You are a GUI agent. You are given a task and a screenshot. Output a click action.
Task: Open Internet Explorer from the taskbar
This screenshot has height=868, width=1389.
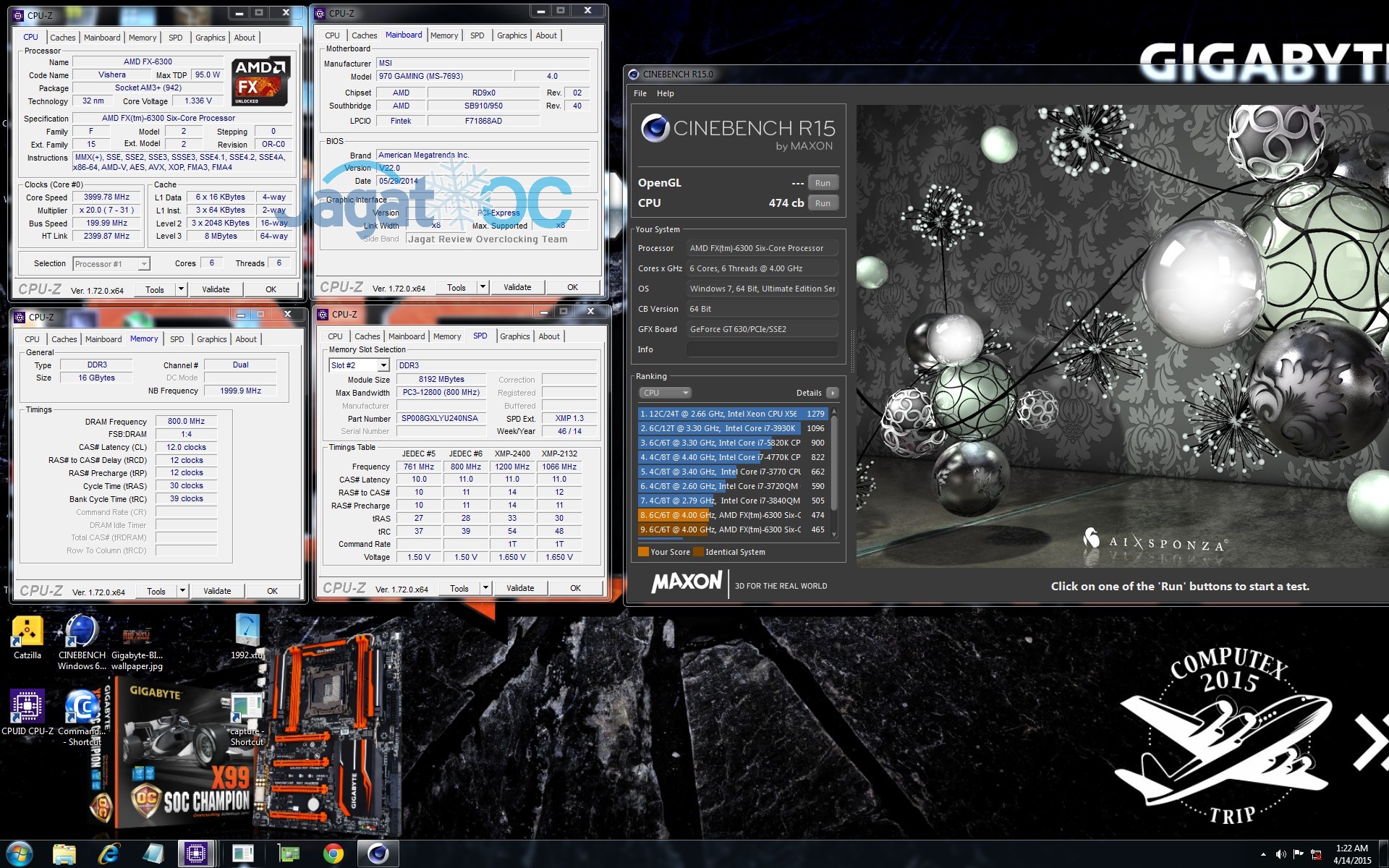pos(109,854)
